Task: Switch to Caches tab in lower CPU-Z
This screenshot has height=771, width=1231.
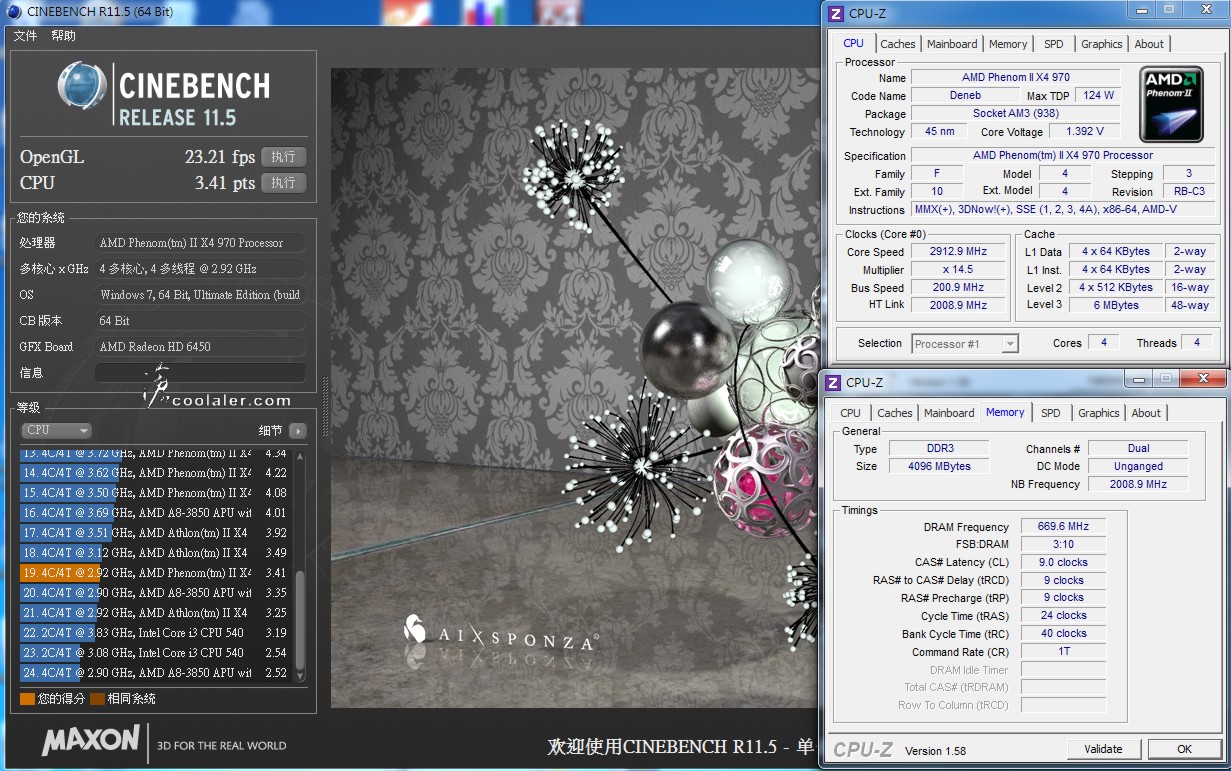Action: [894, 413]
